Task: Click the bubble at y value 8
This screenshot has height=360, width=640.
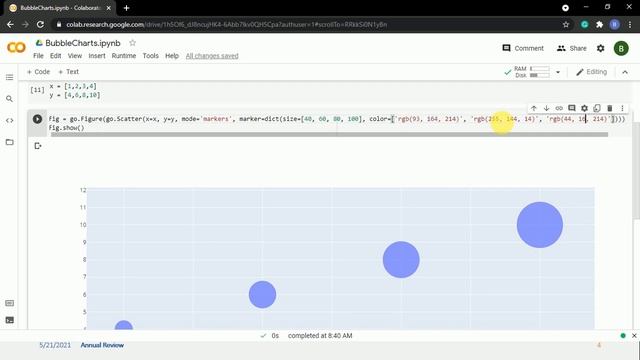Action: point(401,260)
